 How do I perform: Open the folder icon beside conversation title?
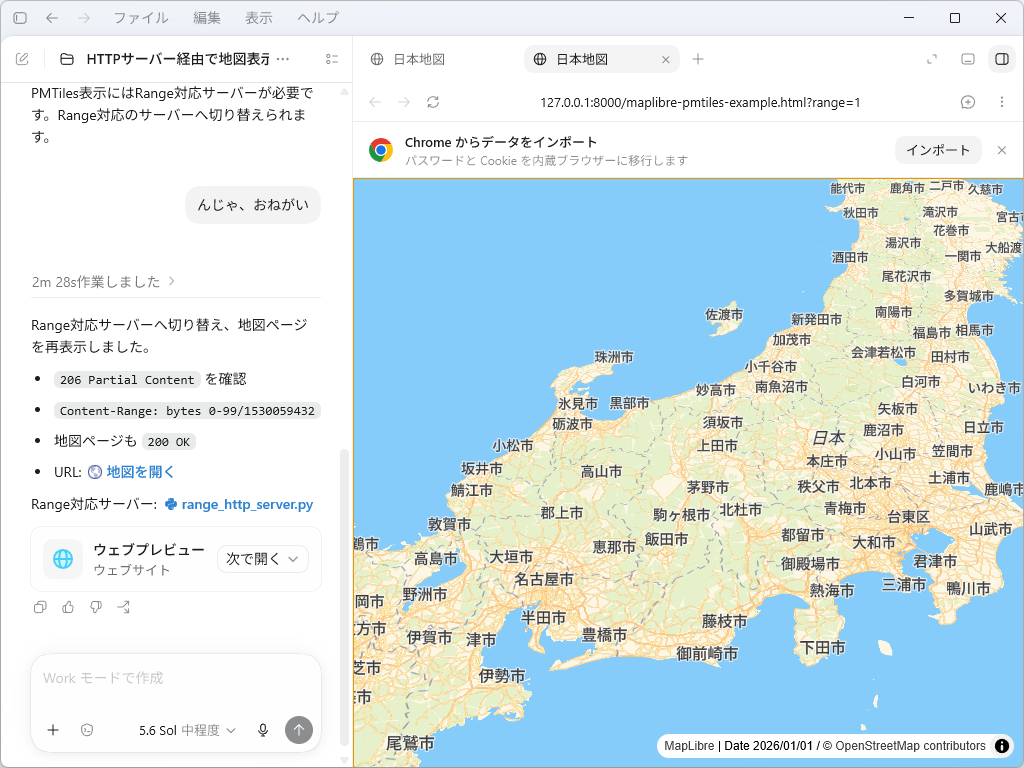[x=67, y=59]
